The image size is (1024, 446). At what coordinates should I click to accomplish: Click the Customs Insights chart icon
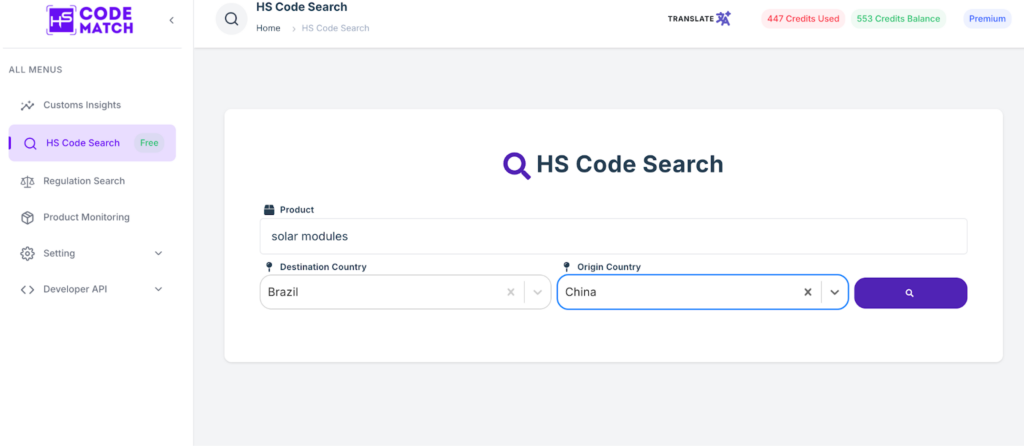[27, 105]
